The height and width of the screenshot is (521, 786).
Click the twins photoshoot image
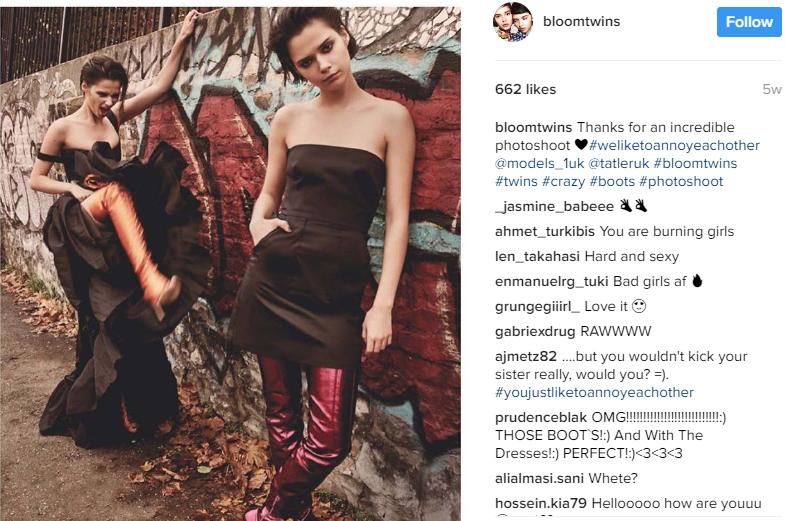pos(231,263)
